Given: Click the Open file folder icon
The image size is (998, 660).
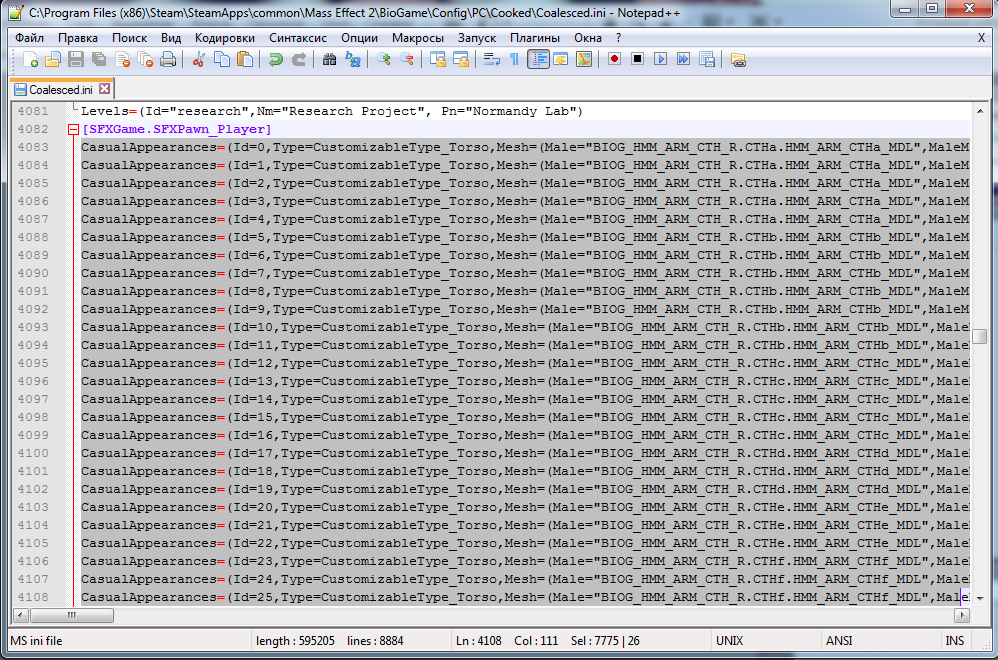Looking at the screenshot, I should point(53,60).
